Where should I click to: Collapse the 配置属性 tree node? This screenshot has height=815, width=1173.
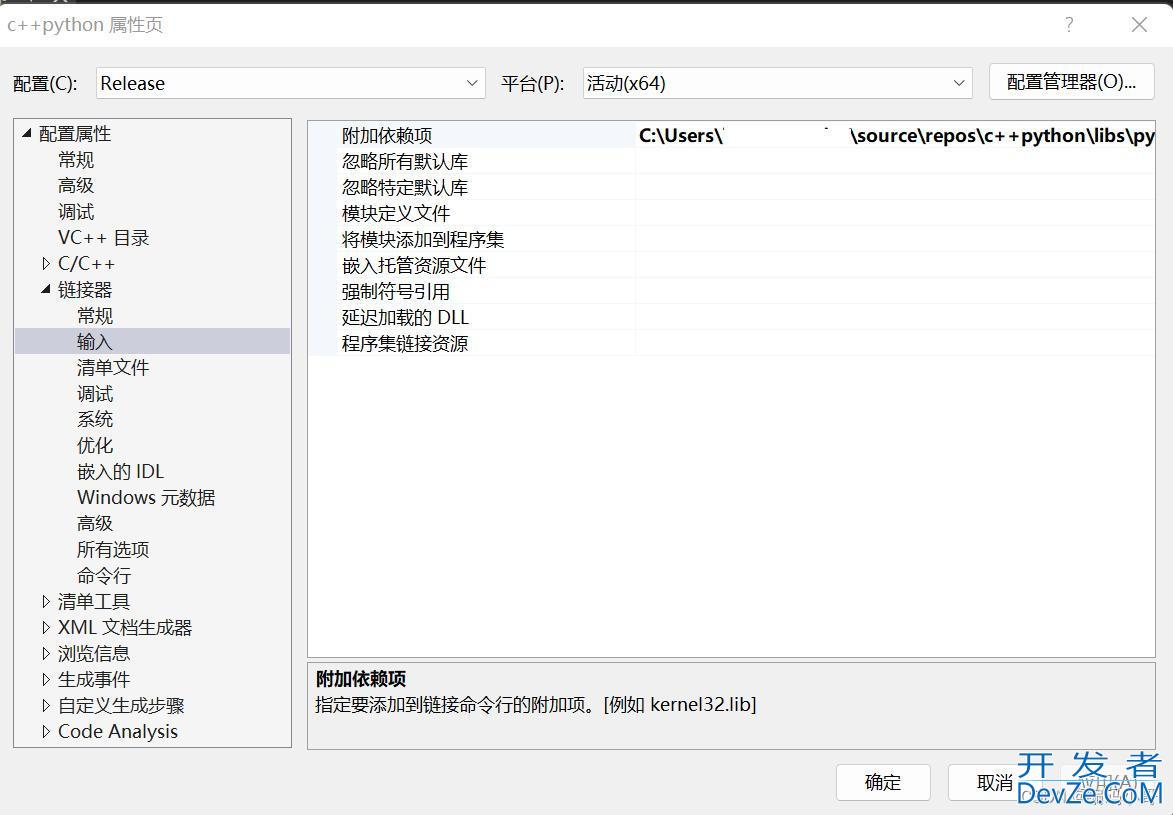[x=27, y=133]
